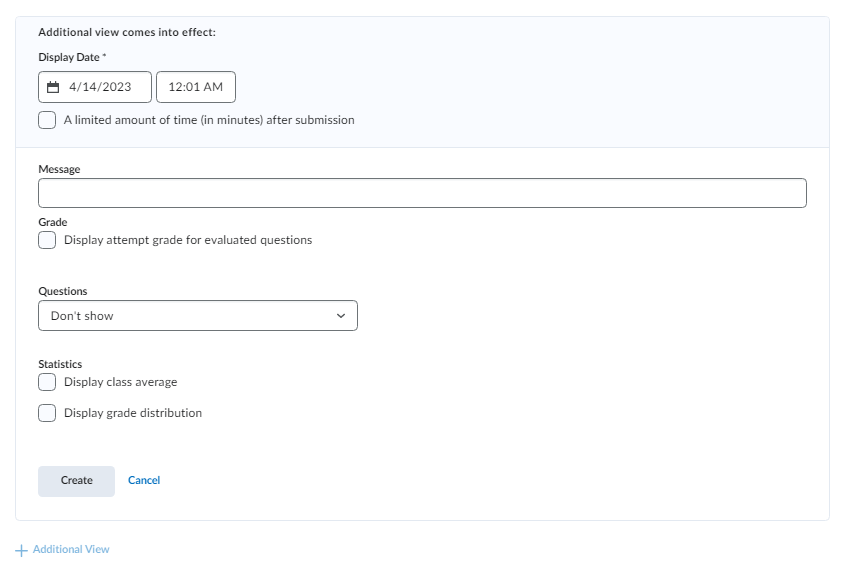This screenshot has width=843, height=563.
Task: Select the 4/14/2023 date value
Action: click(x=100, y=87)
